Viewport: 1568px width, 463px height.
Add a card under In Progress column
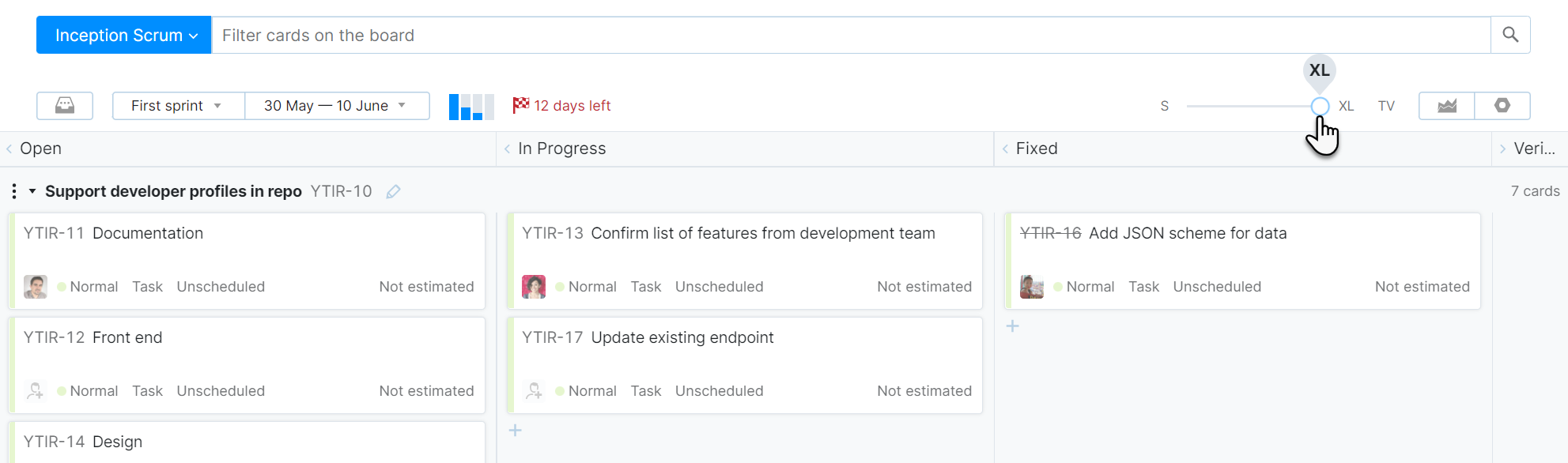(x=516, y=431)
